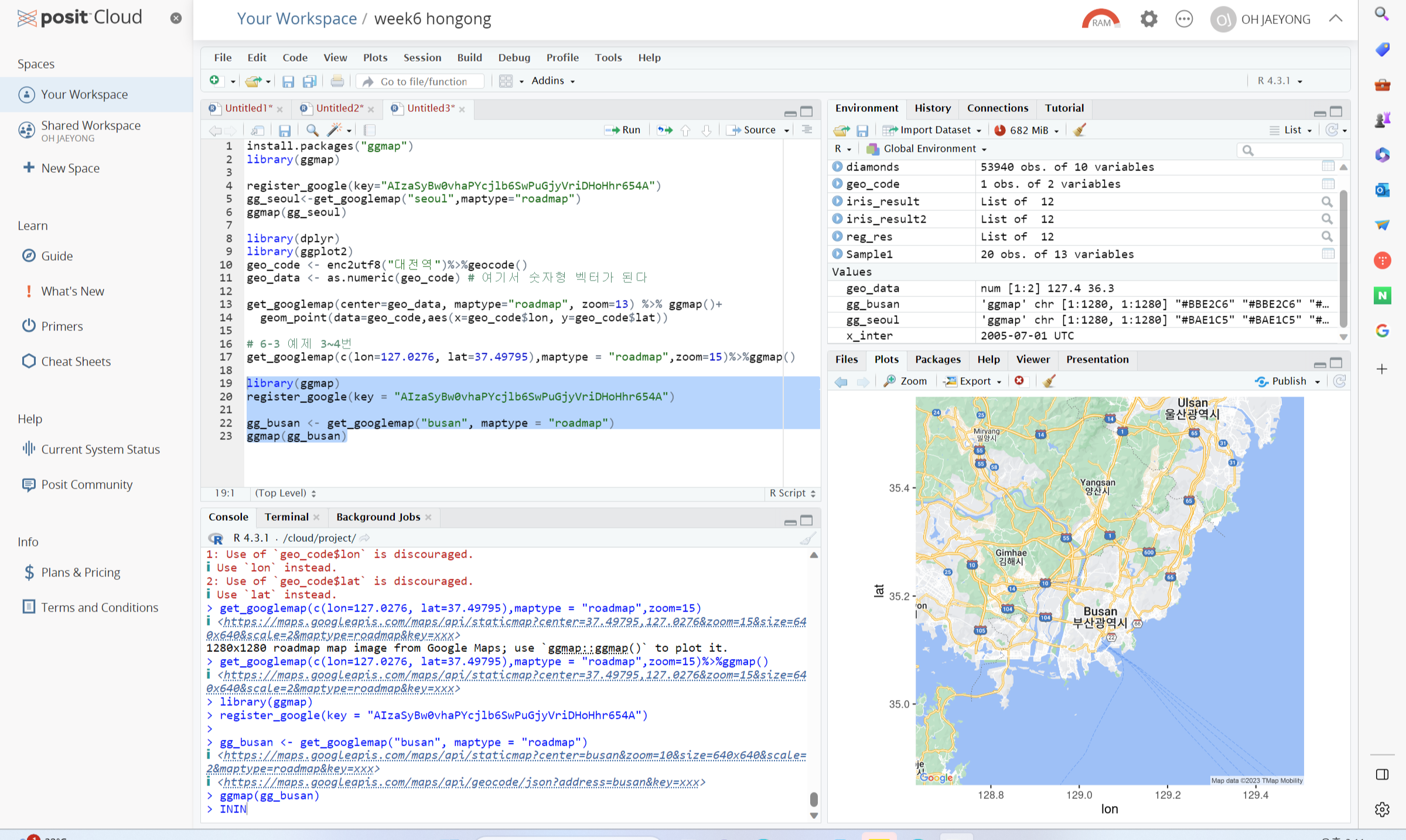Screen dimensions: 1406x840
Task: Click the red Remove current plot icon
Action: coord(1019,381)
